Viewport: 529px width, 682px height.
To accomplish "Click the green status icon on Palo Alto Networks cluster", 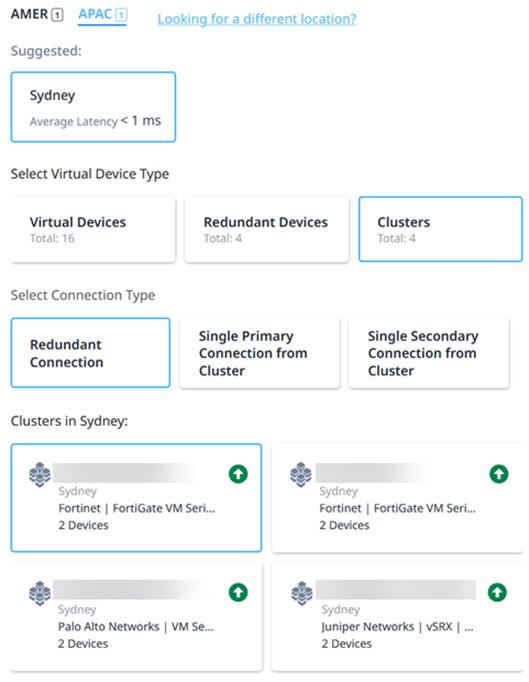I will (238, 592).
